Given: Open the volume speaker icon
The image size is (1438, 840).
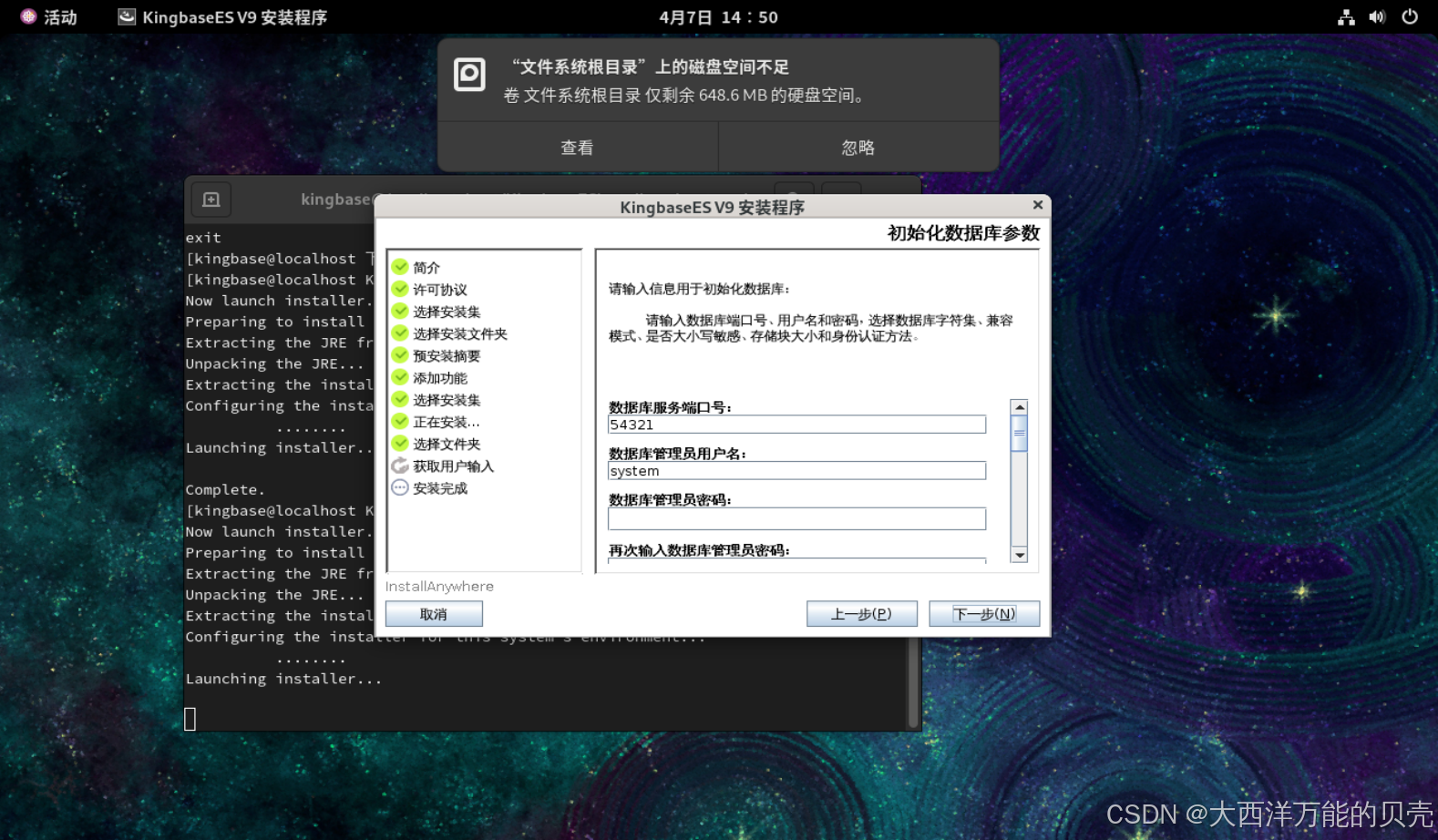Looking at the screenshot, I should click(1377, 16).
